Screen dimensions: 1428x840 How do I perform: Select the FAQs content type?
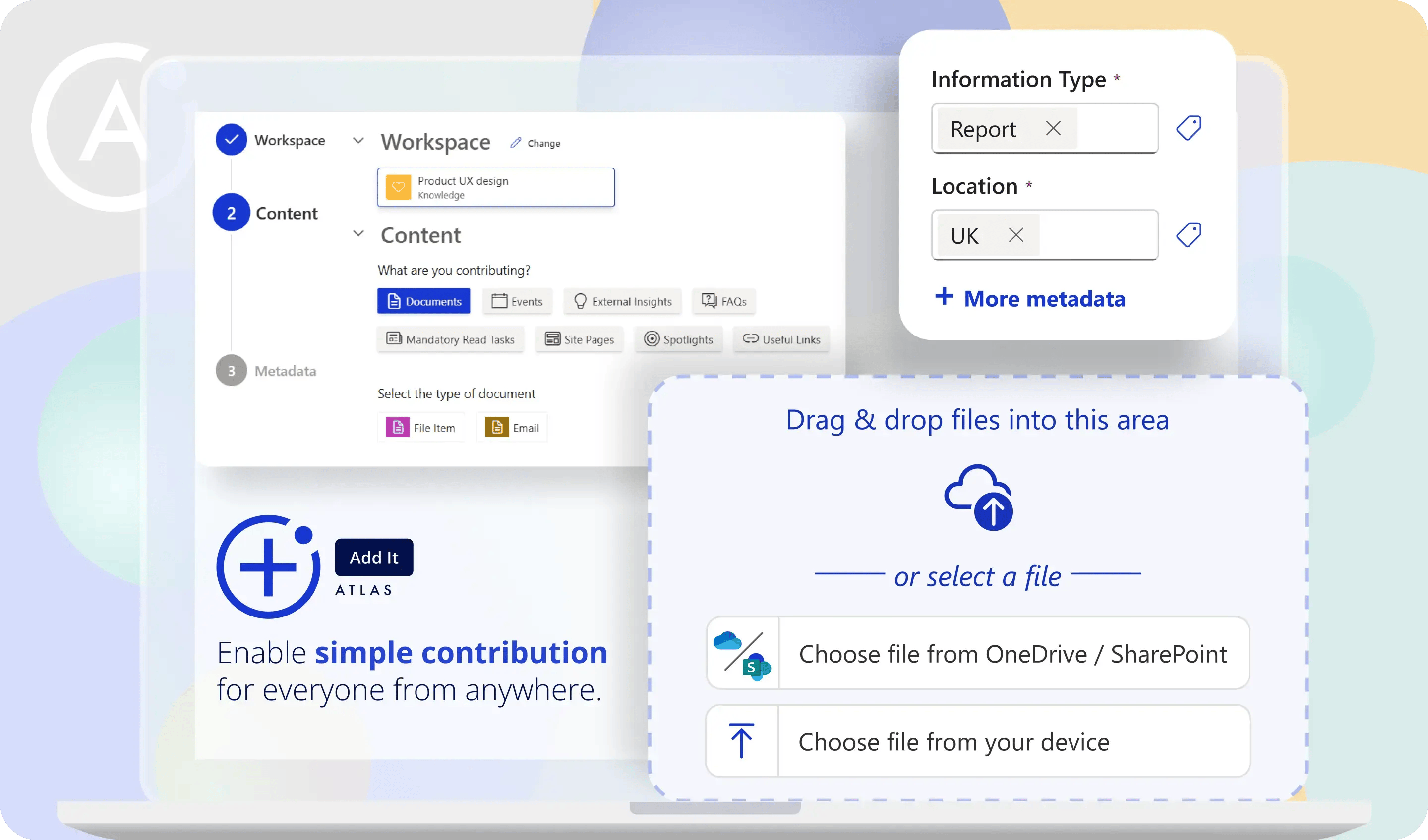click(x=723, y=301)
